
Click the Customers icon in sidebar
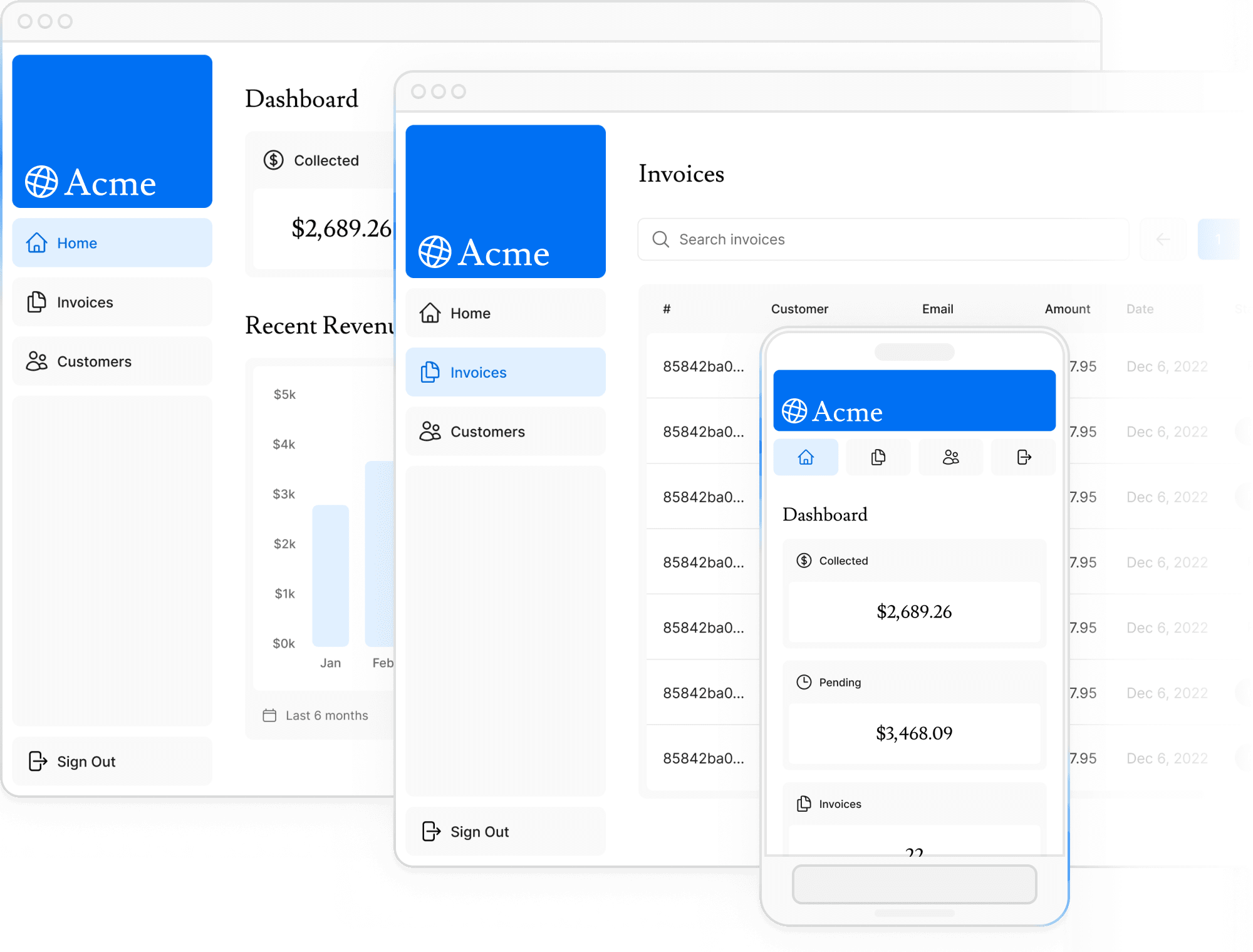(37, 361)
